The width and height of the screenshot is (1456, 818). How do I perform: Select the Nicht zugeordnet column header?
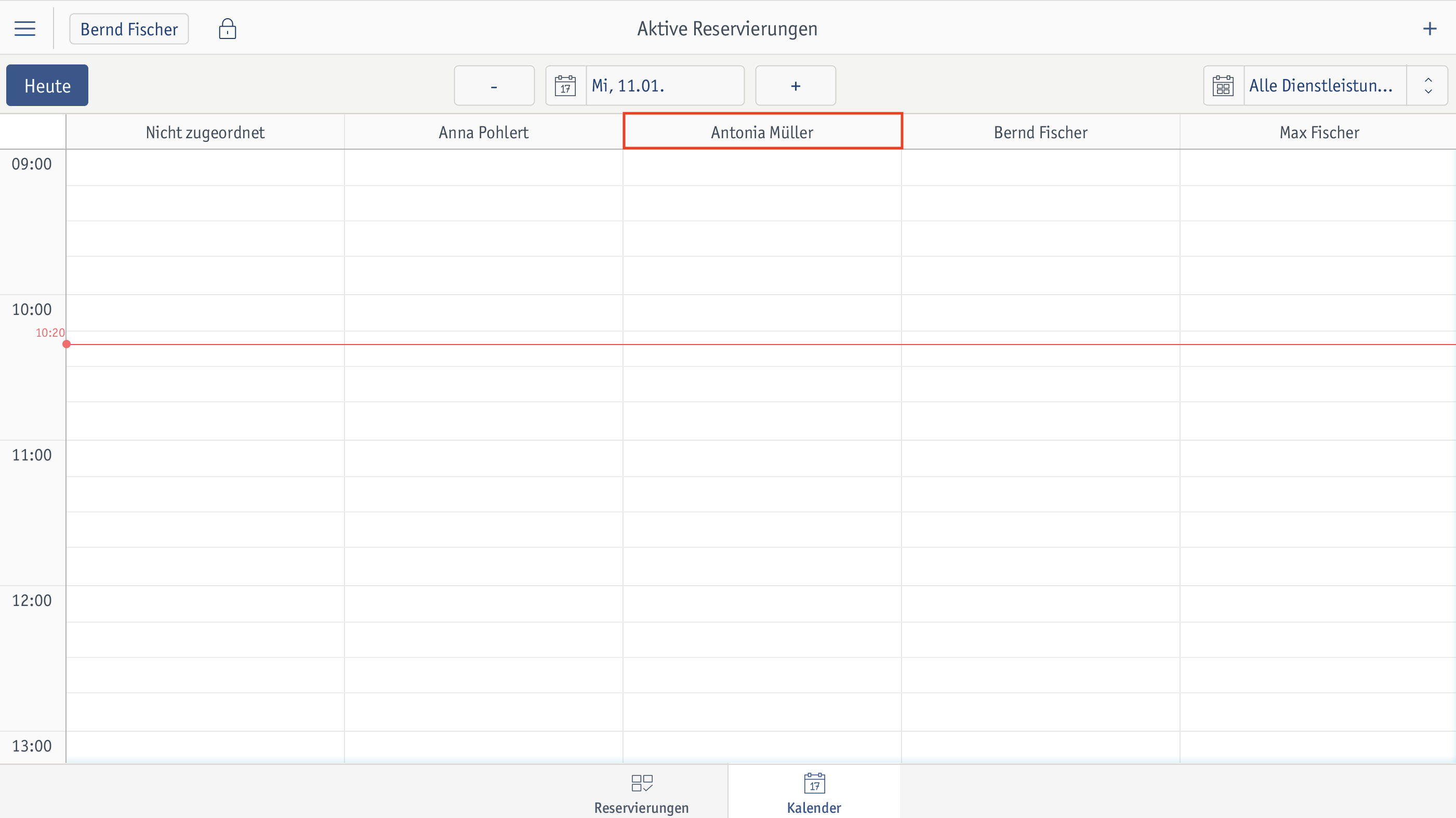point(205,133)
